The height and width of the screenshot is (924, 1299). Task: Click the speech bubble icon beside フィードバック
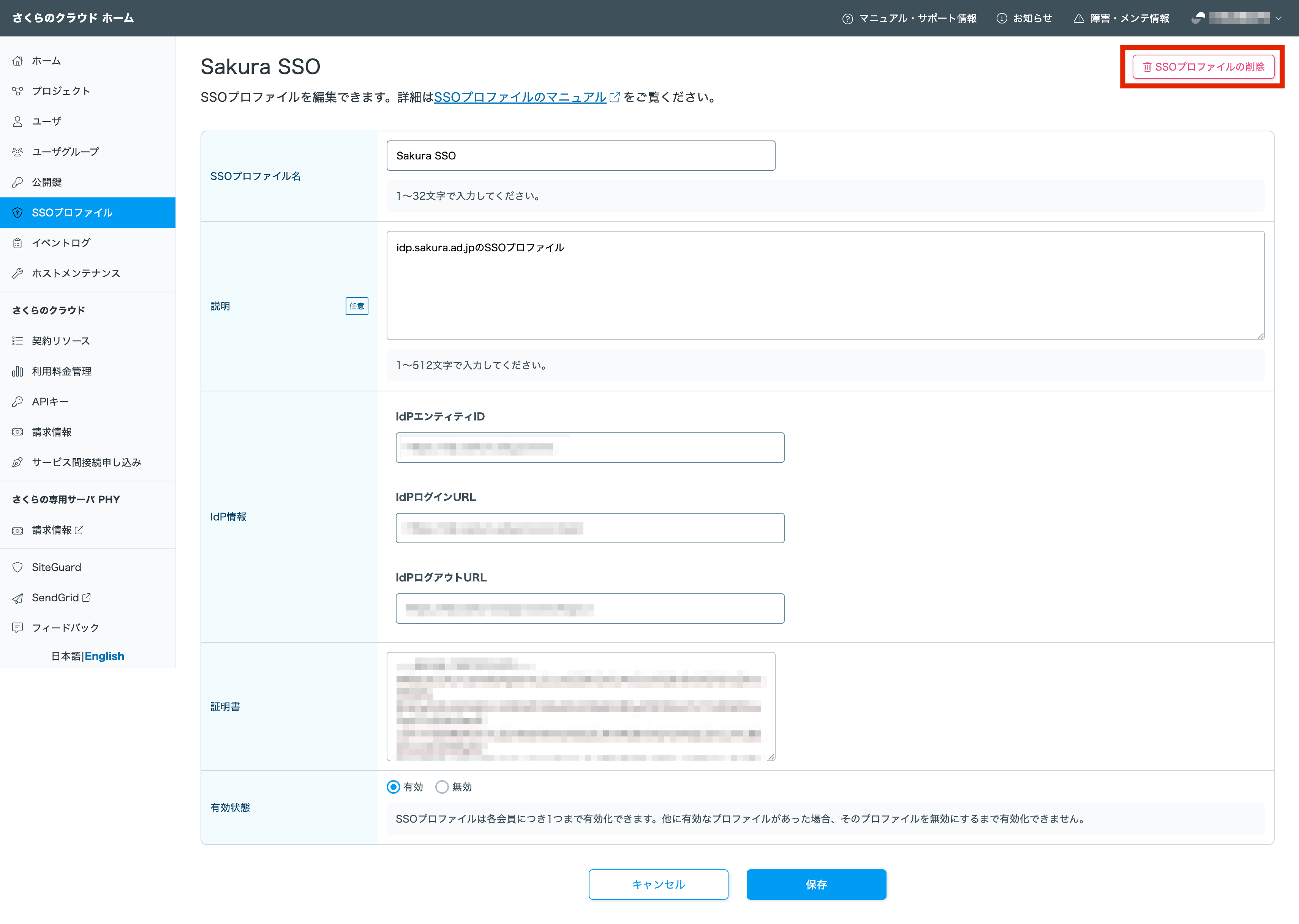(x=17, y=628)
